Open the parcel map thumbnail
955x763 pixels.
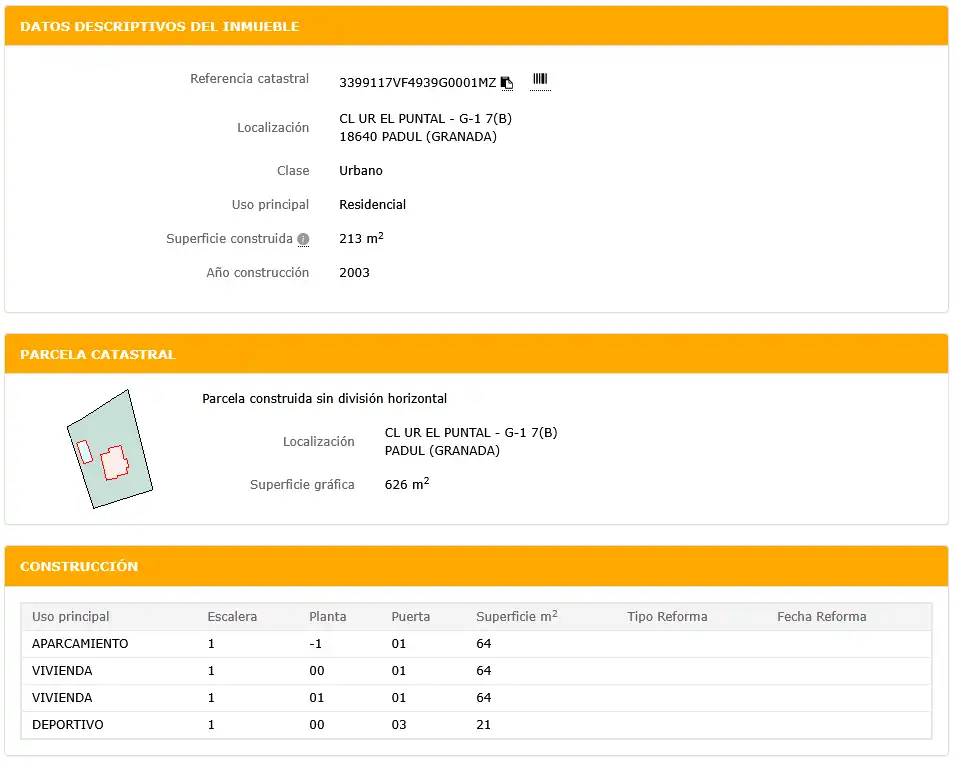(x=110, y=449)
